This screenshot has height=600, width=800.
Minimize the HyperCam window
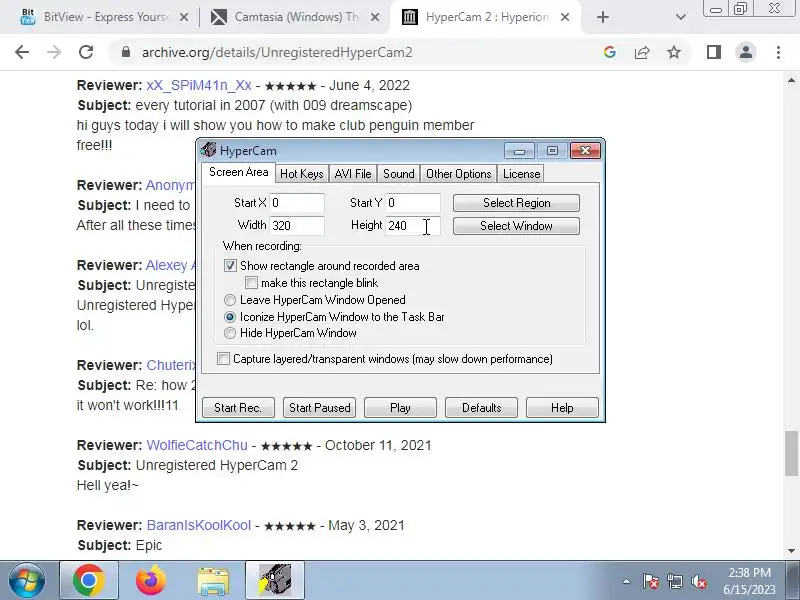(519, 151)
